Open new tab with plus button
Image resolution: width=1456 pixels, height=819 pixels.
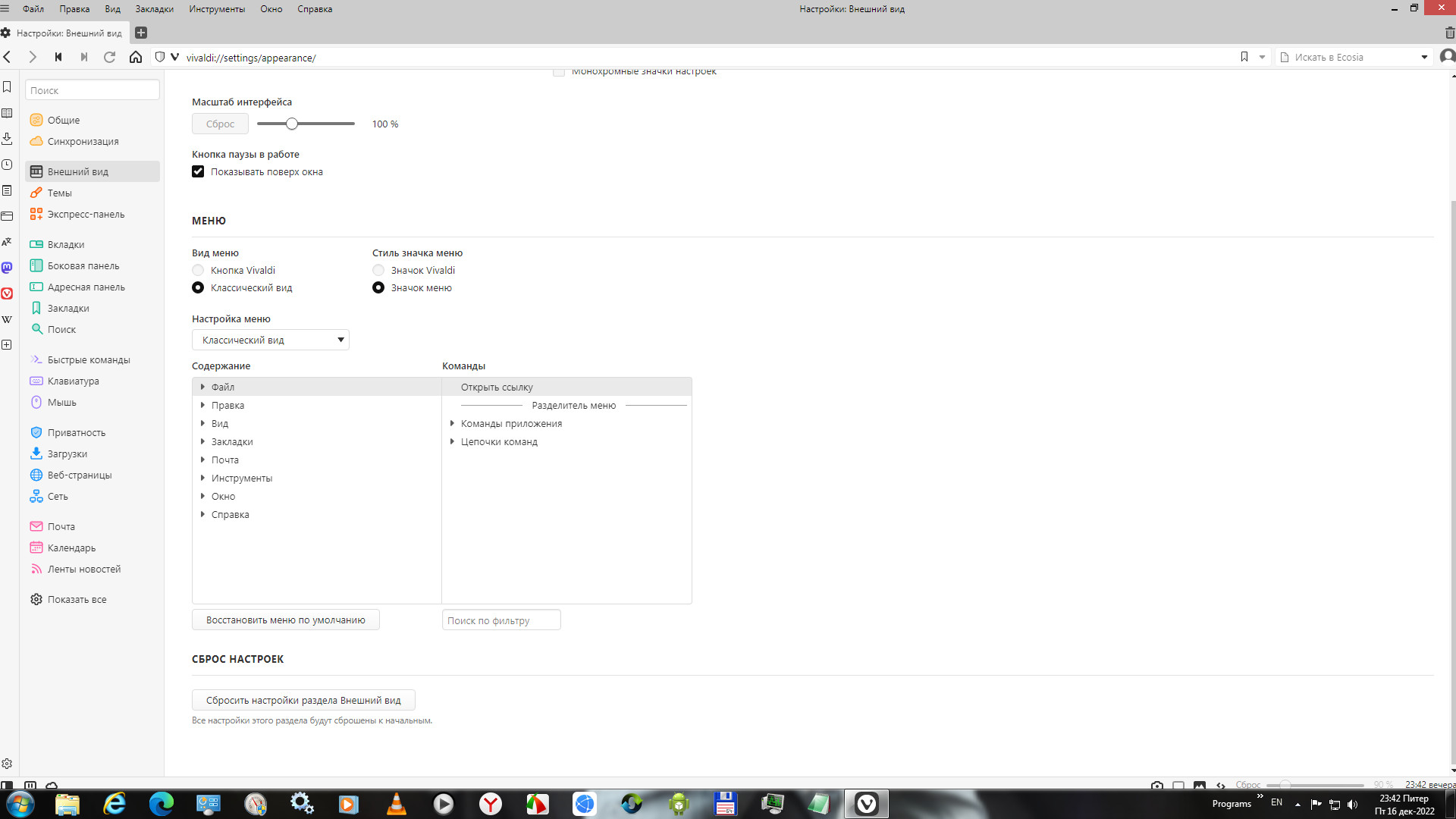pos(141,33)
